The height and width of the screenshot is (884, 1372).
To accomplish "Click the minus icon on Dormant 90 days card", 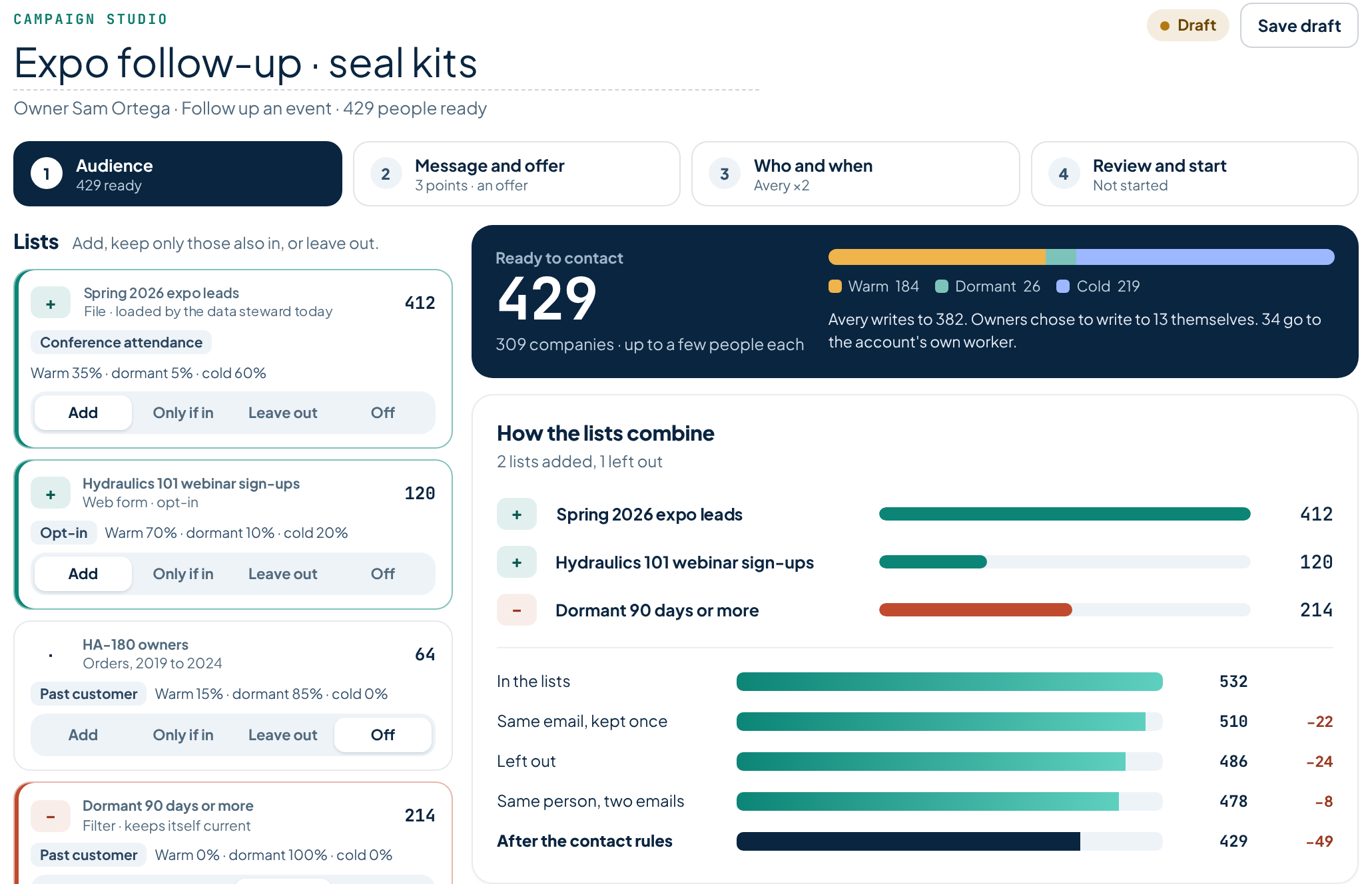I will (51, 816).
